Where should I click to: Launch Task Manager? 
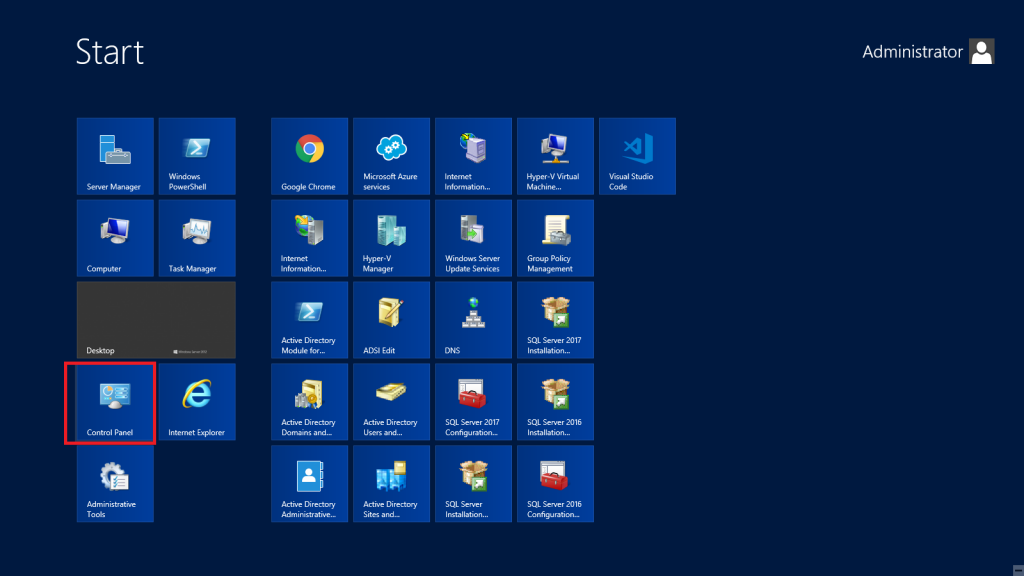point(197,238)
